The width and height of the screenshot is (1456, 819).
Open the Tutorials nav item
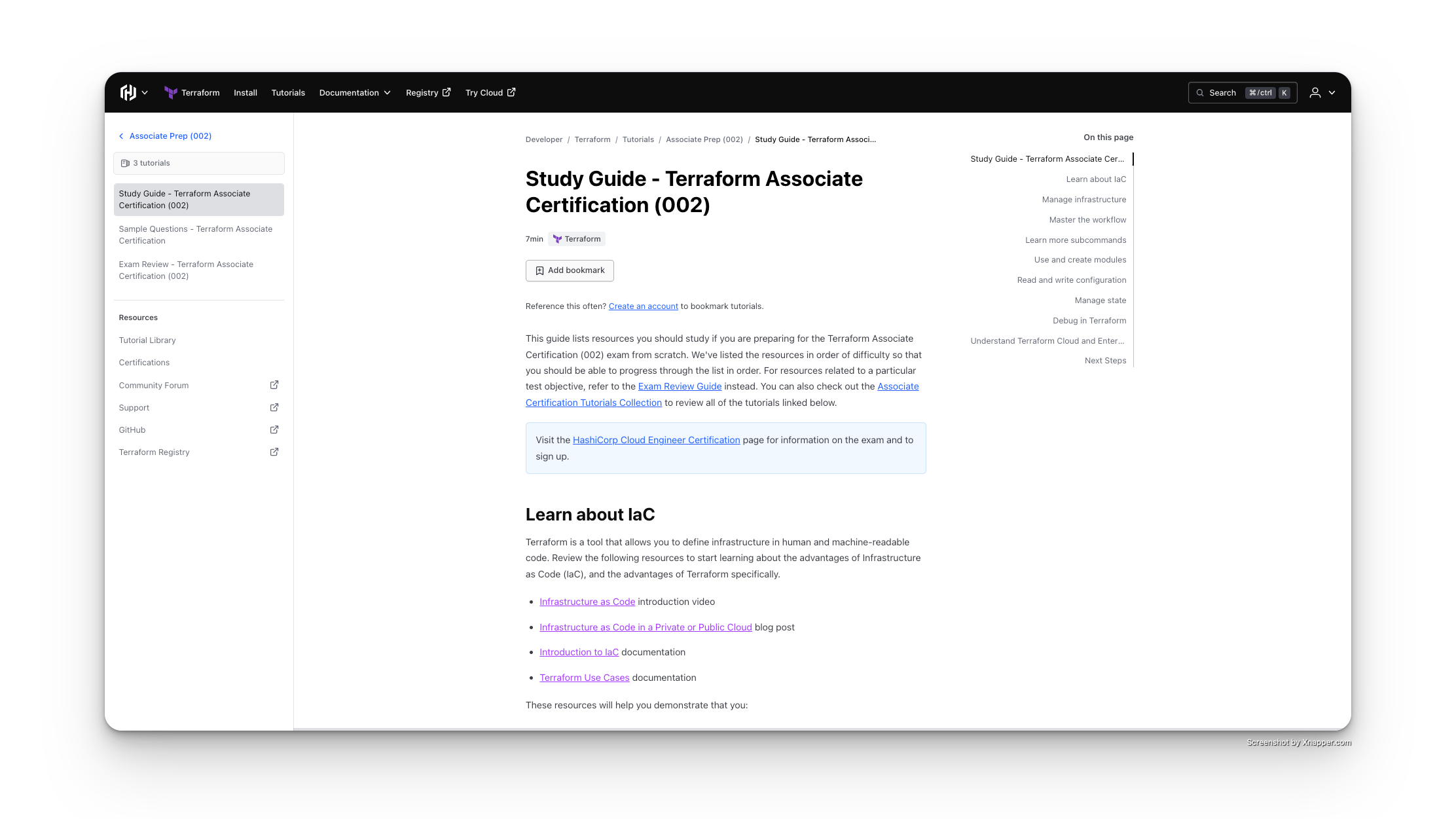point(288,93)
